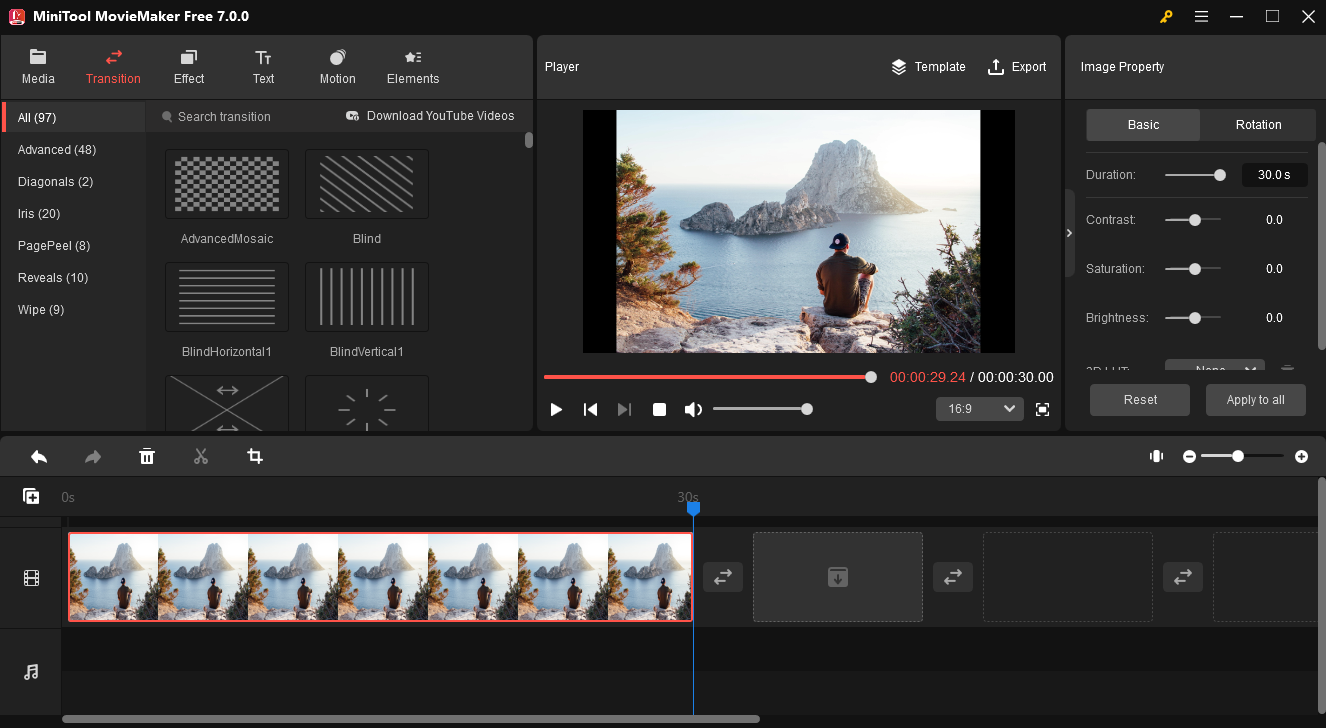Mute the player volume speaker

(x=692, y=409)
